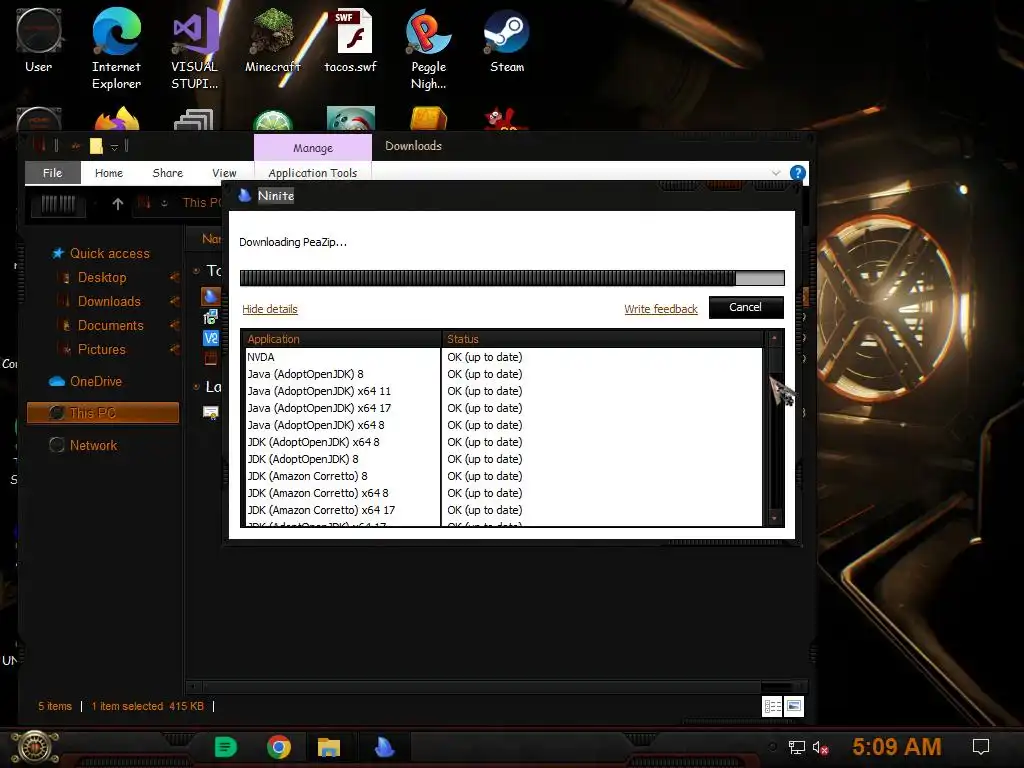Screen dimensions: 1024x768
Task: Select This PC in the navigation pane
Action: [x=103, y=413]
